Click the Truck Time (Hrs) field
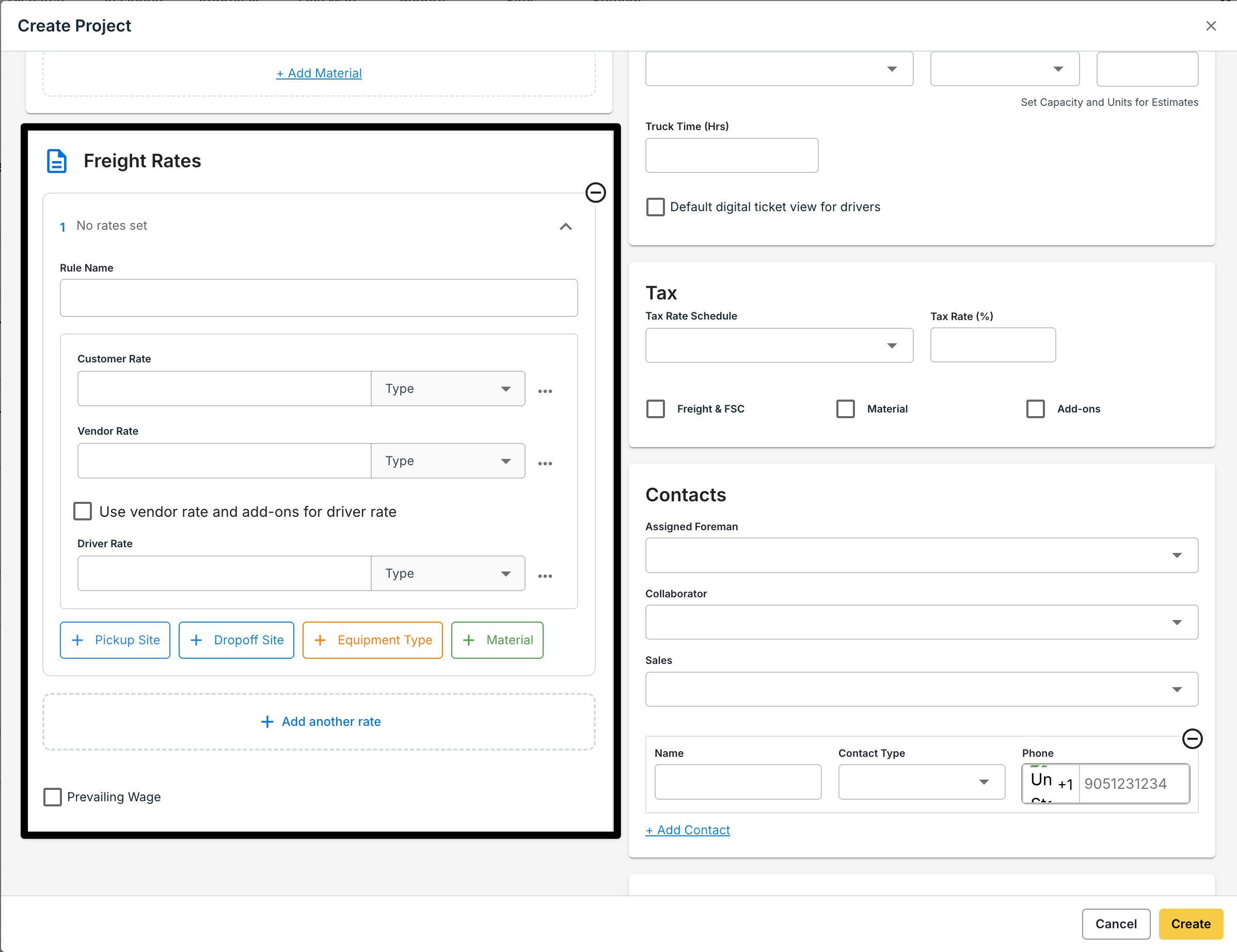Screen dimensions: 1237x952 (732, 155)
